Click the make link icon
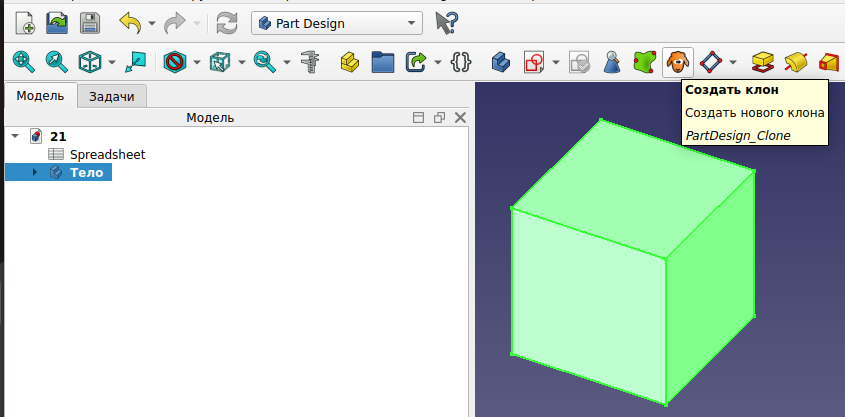Viewport: 845px width, 417px height. coord(416,62)
